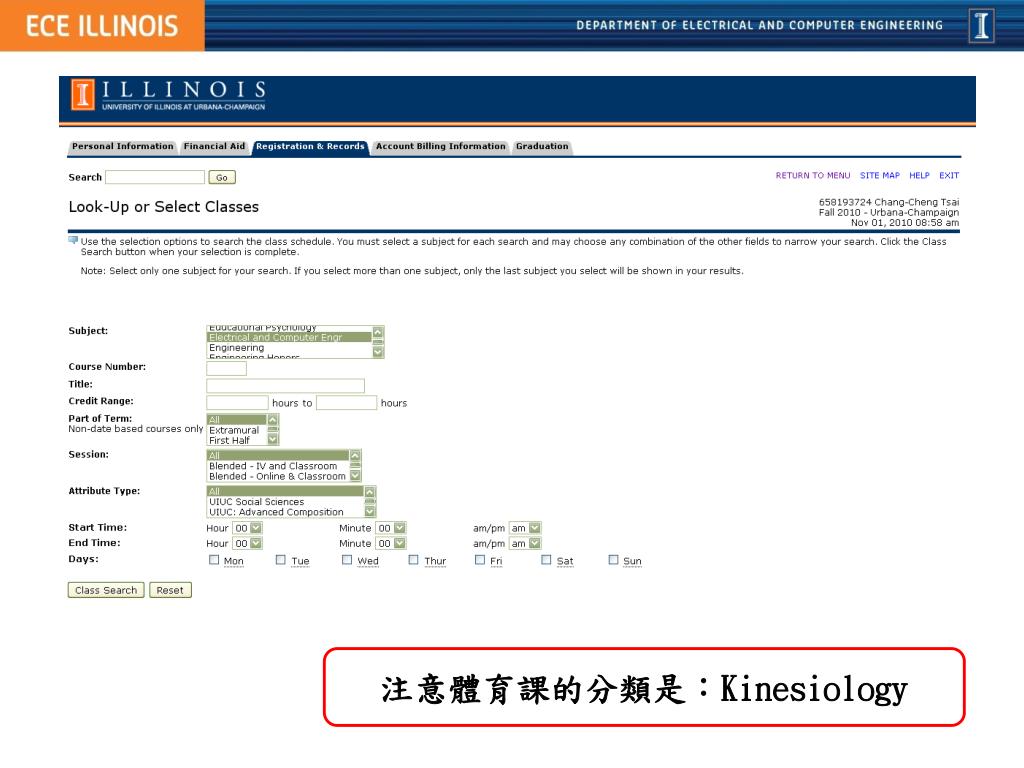Click the EXIT link
The image size is (1024, 768).
click(949, 175)
